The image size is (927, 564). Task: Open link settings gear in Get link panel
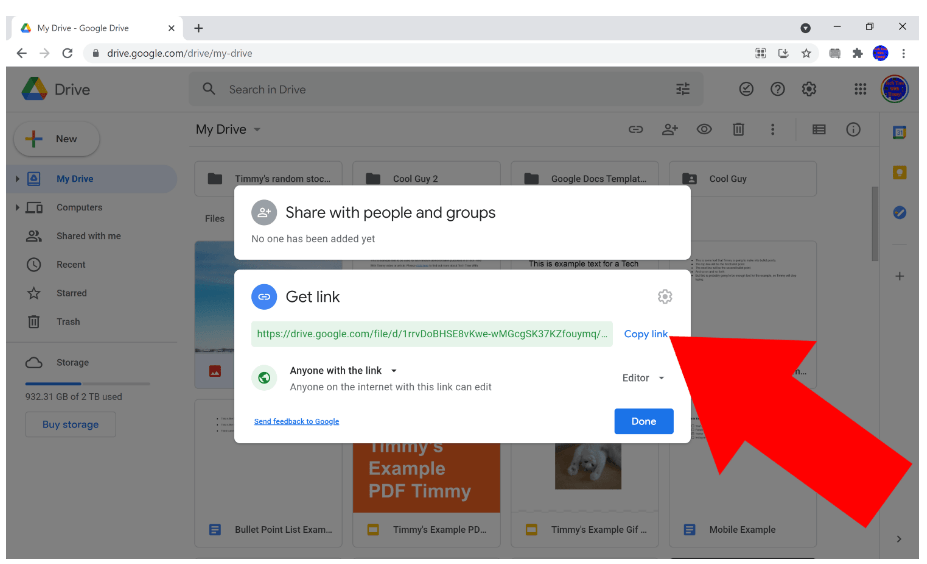665,297
